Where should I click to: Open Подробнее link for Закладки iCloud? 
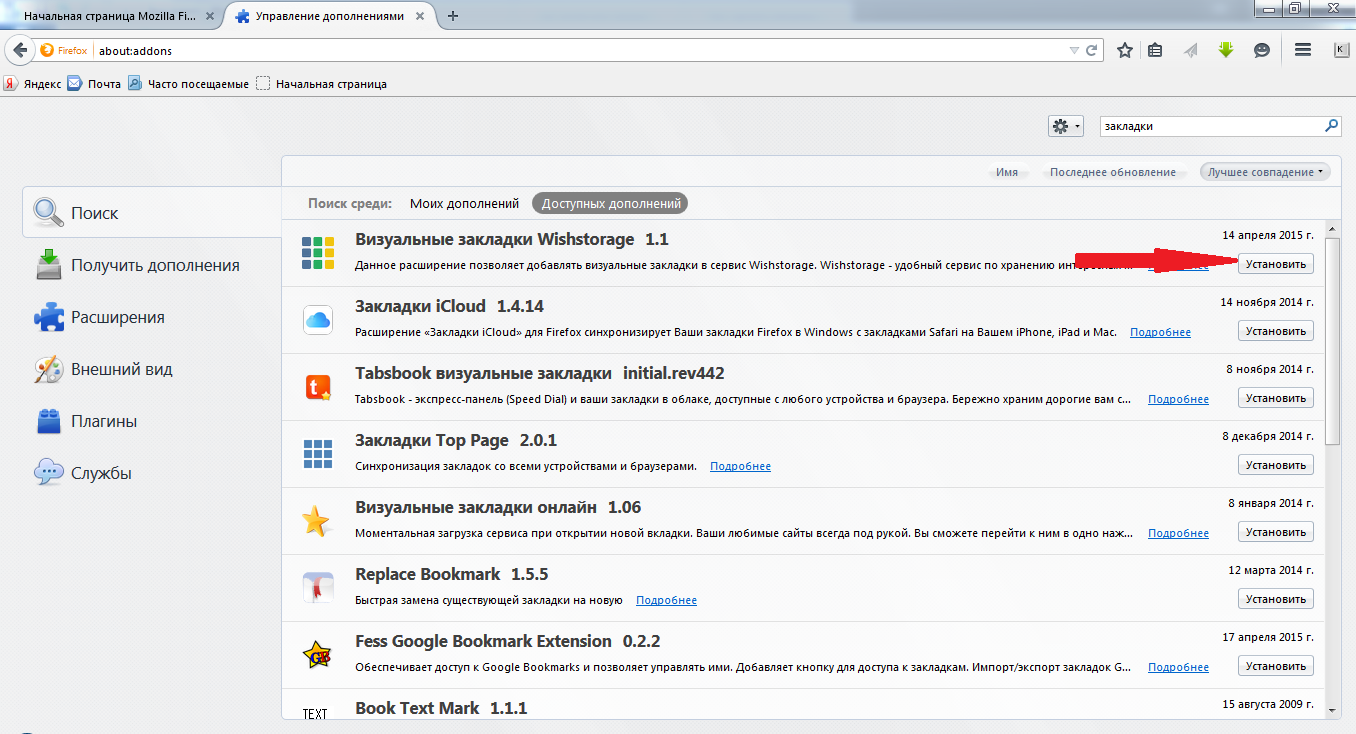coord(1160,332)
